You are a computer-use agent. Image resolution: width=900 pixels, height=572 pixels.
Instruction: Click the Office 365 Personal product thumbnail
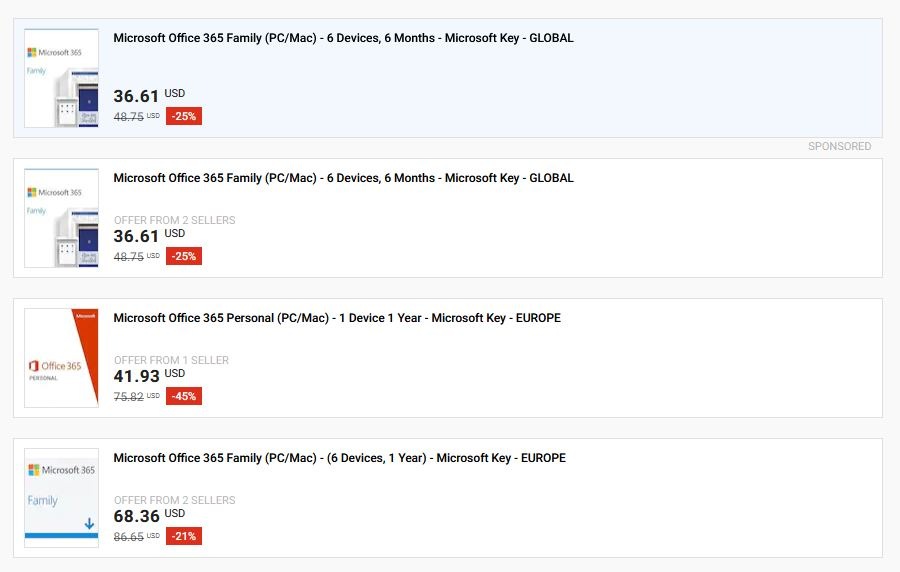pos(61,358)
